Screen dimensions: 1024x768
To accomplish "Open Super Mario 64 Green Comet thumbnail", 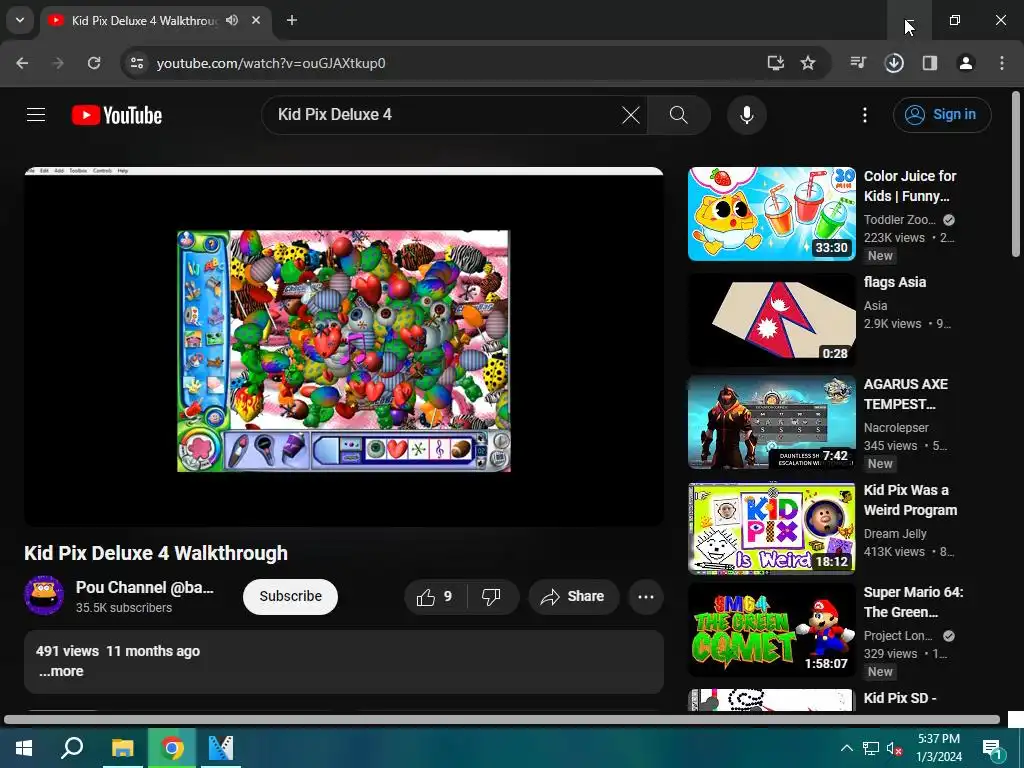I will 772,630.
